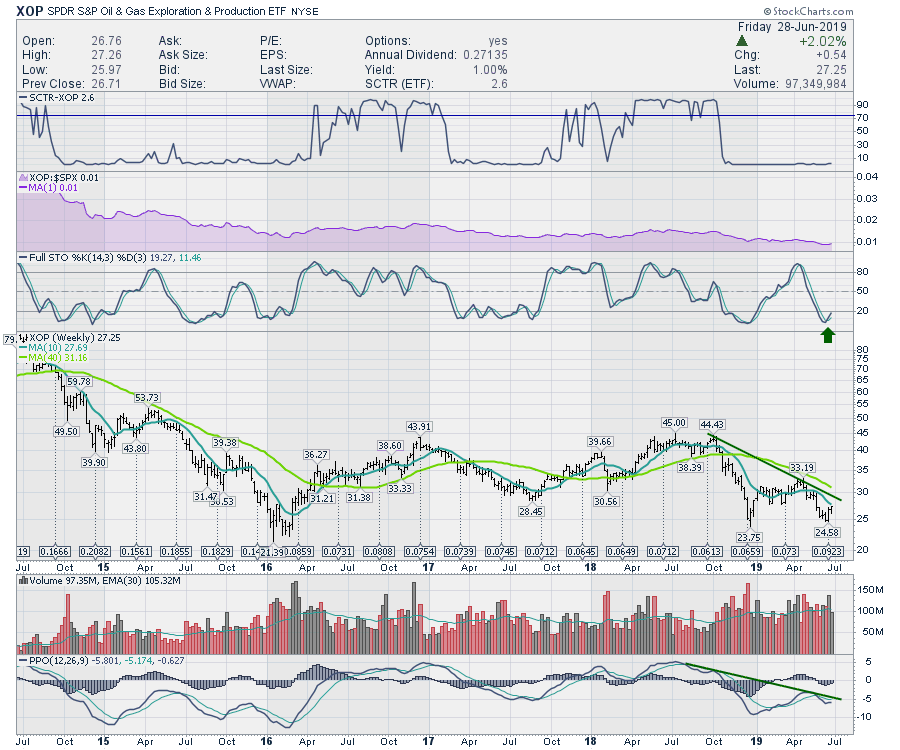The height and width of the screenshot is (750, 900).
Task: Click the 38.39 price low label
Action: click(690, 468)
